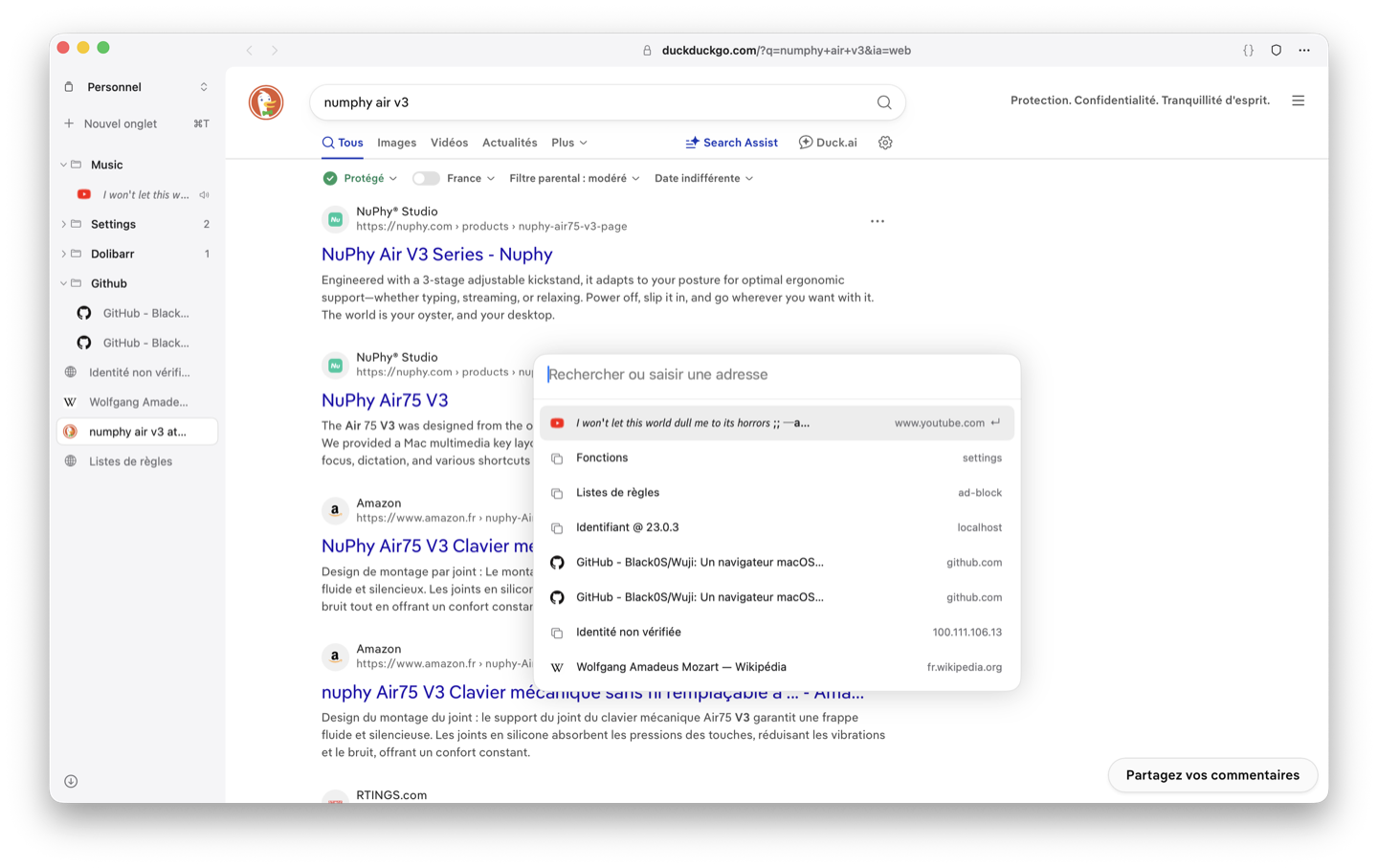Viewport: 1378px width, 868px height.
Task: Expand the Dolibarr folder
Action: coord(63,255)
